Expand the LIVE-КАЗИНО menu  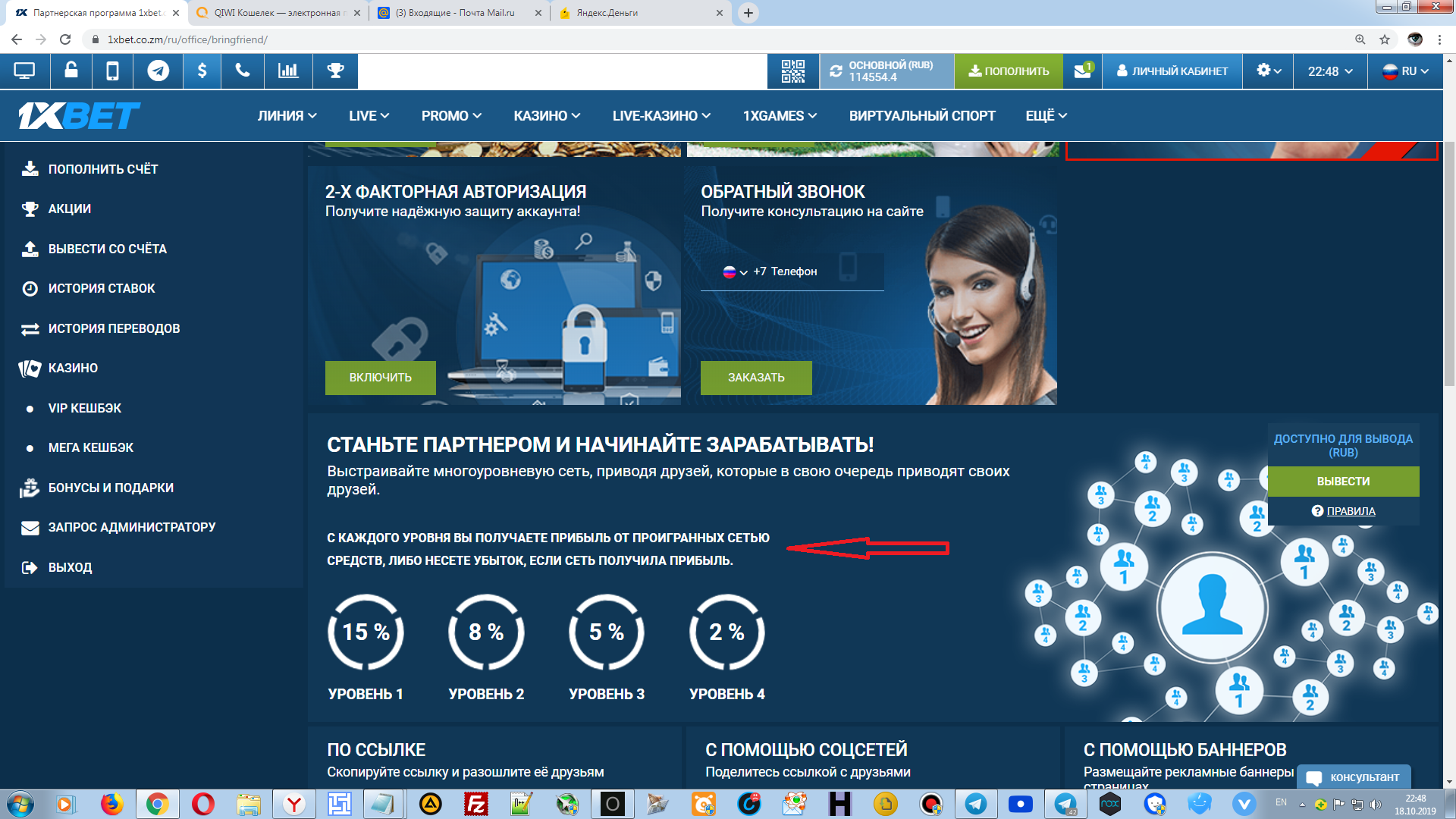pyautogui.click(x=661, y=115)
